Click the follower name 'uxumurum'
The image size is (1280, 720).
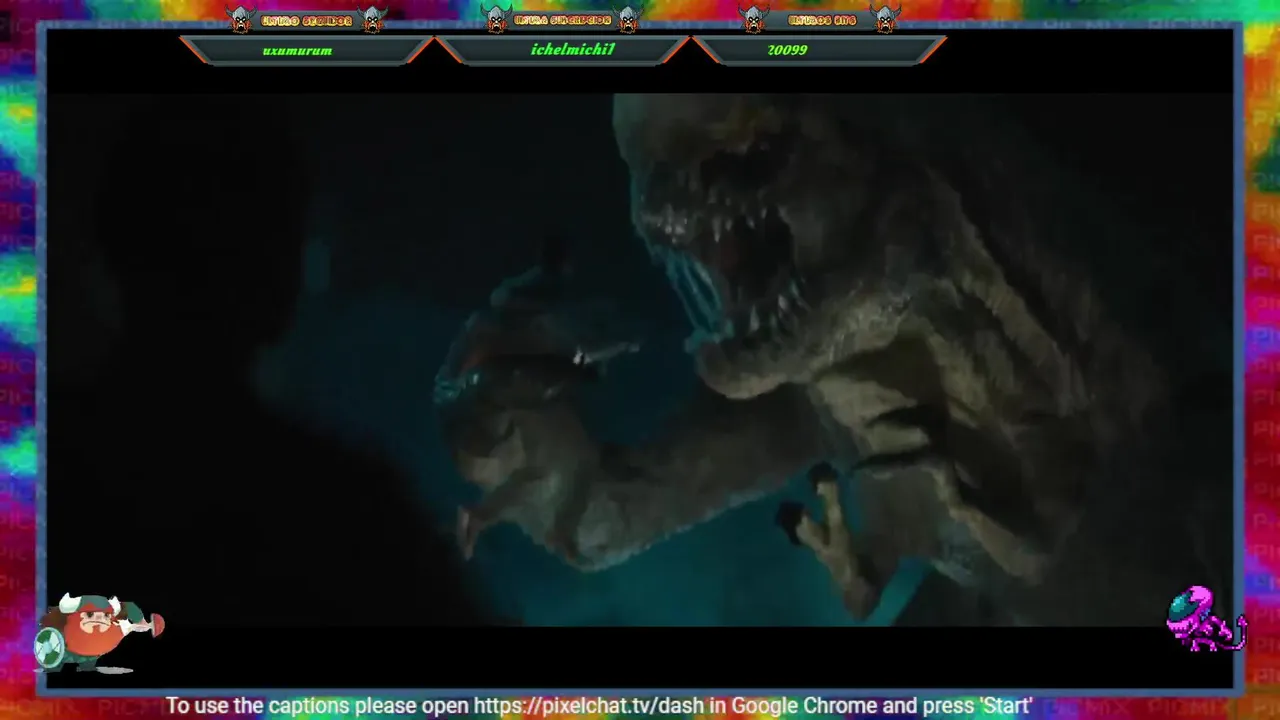297,50
